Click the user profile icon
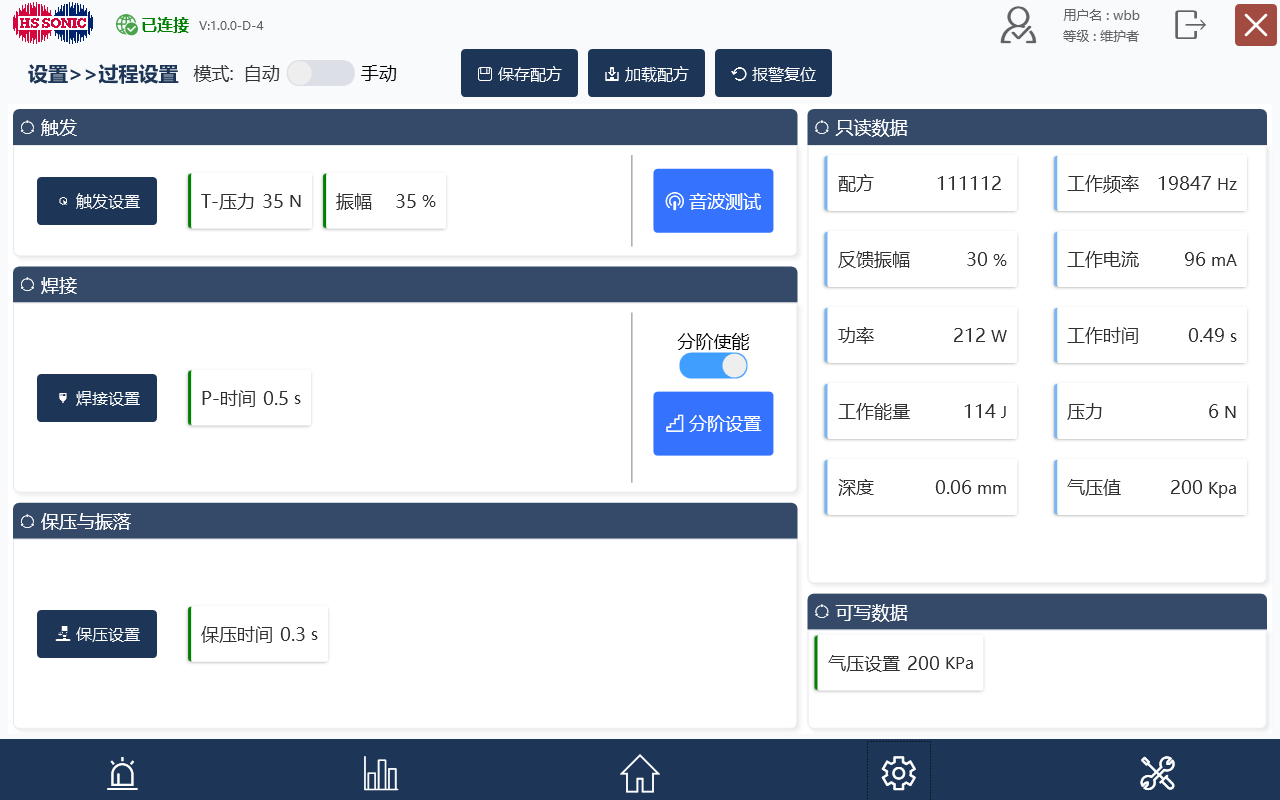 (1017, 26)
